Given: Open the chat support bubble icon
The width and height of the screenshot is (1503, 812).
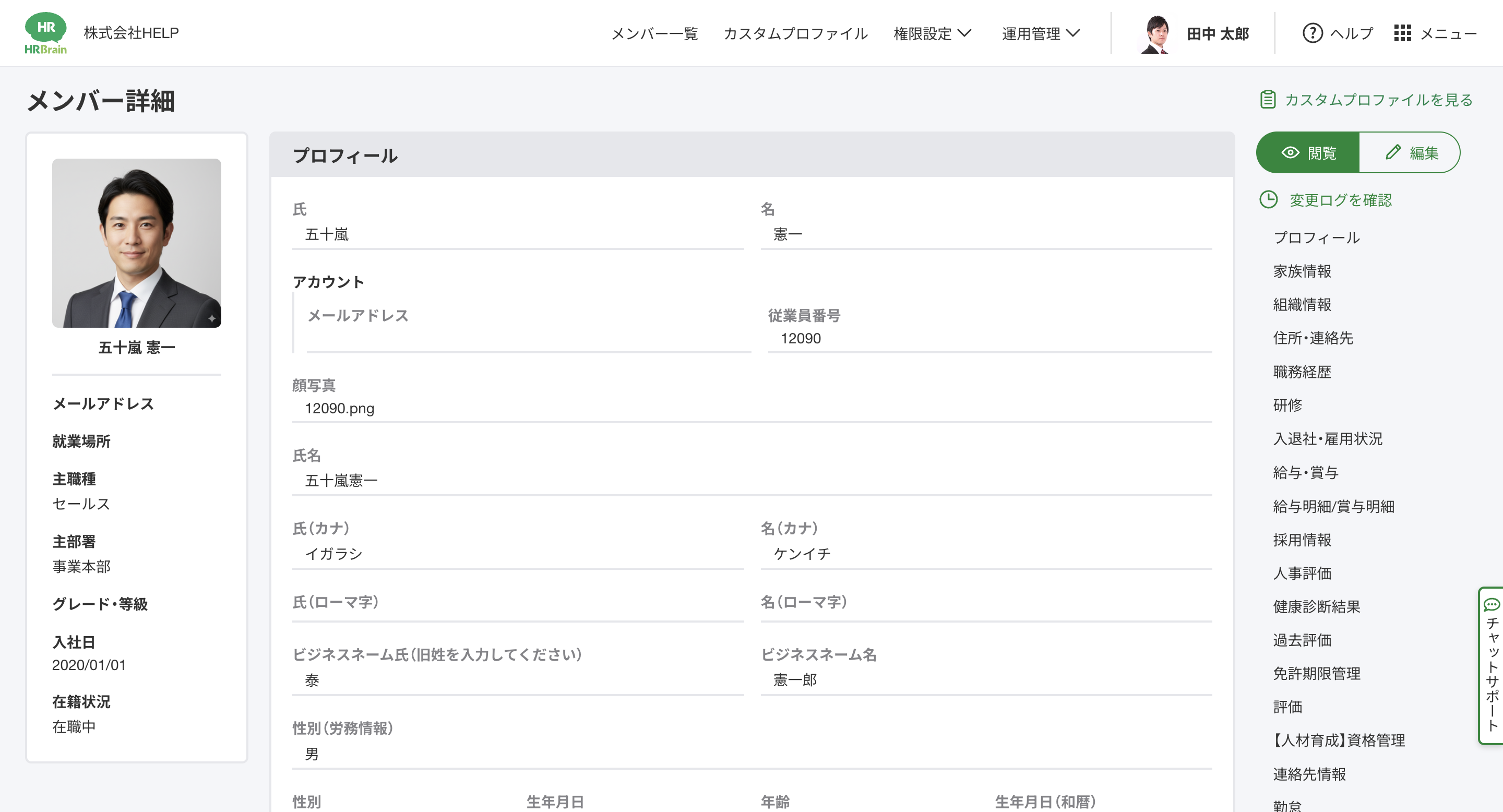Looking at the screenshot, I should click(1492, 604).
